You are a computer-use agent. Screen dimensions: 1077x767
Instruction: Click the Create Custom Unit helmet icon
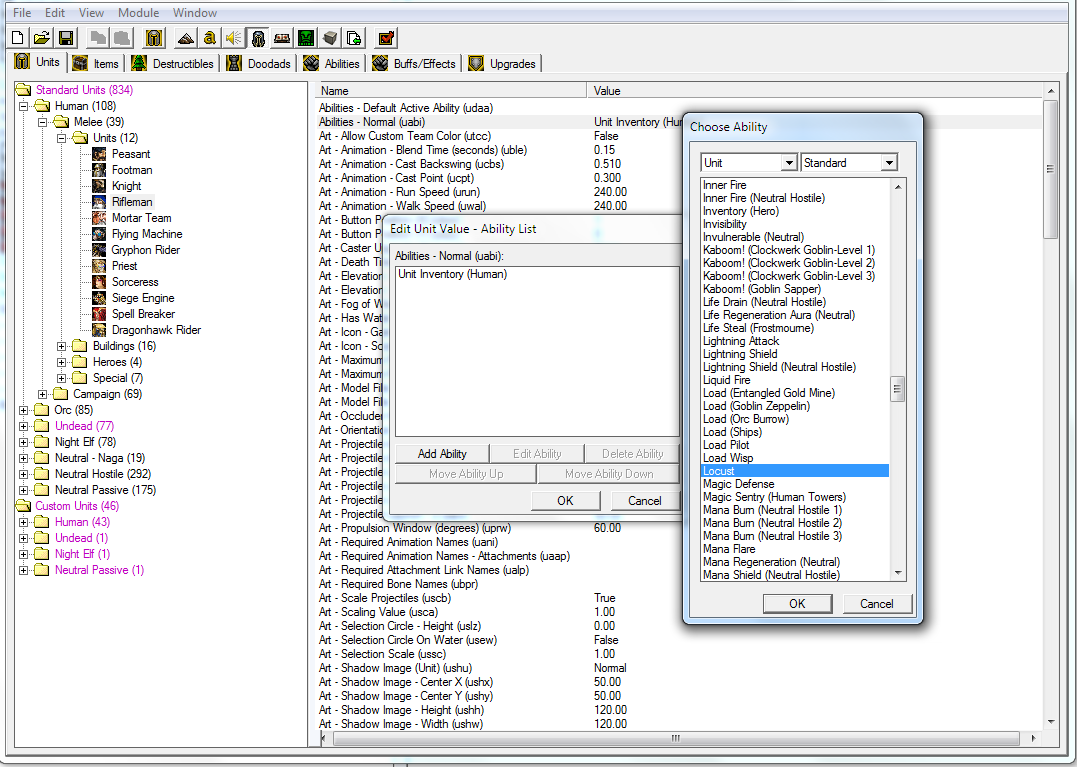click(x=154, y=38)
